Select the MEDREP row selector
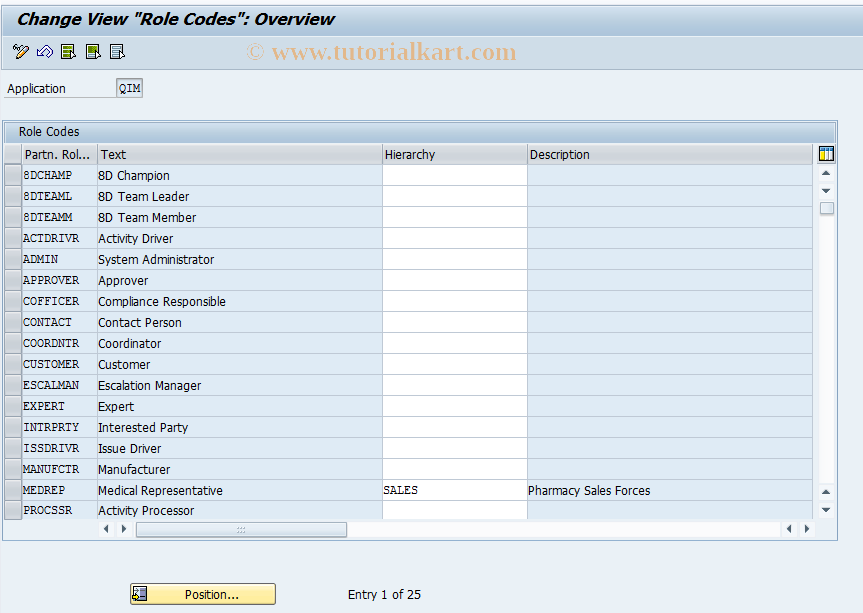The height and width of the screenshot is (613, 863). pyautogui.click(x=12, y=490)
